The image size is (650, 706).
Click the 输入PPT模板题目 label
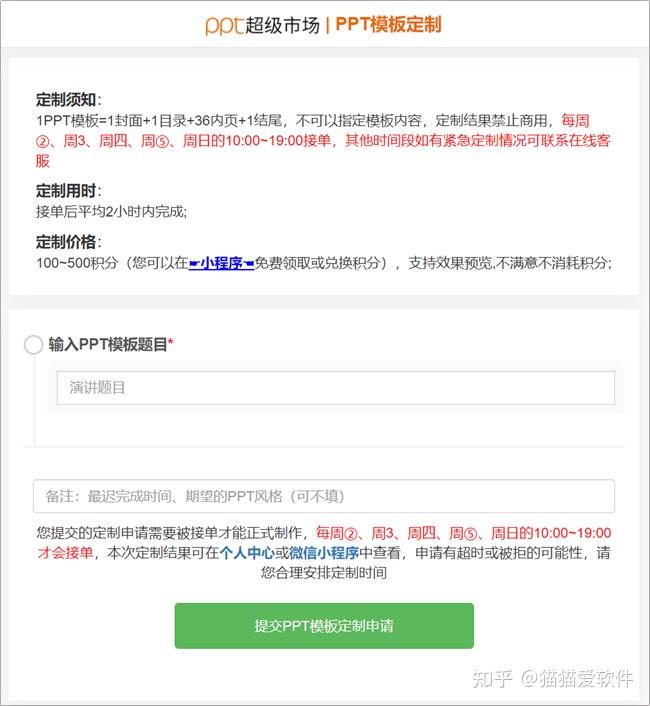coord(108,345)
